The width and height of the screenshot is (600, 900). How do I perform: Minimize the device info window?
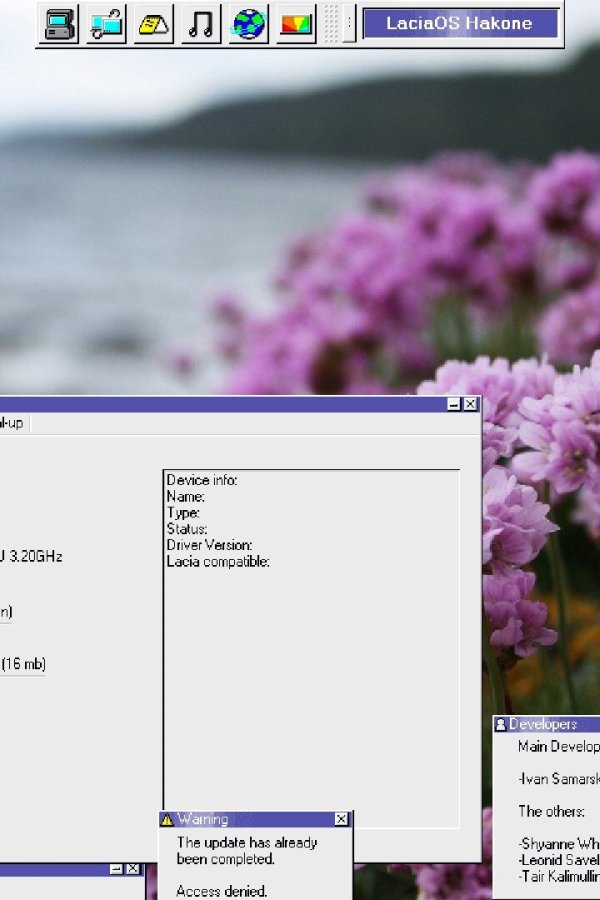(x=454, y=404)
